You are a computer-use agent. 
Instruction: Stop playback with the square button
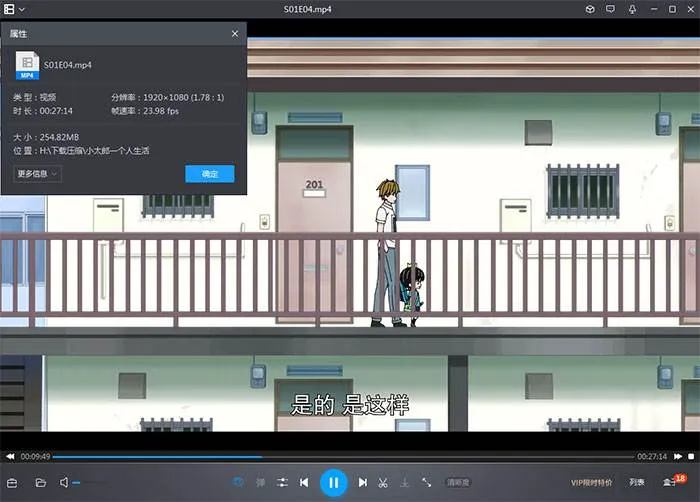click(692, 456)
